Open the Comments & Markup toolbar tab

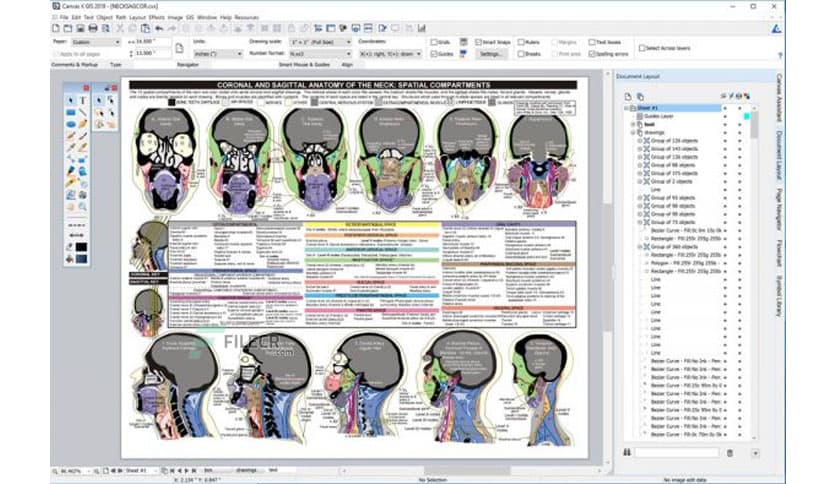(75, 64)
